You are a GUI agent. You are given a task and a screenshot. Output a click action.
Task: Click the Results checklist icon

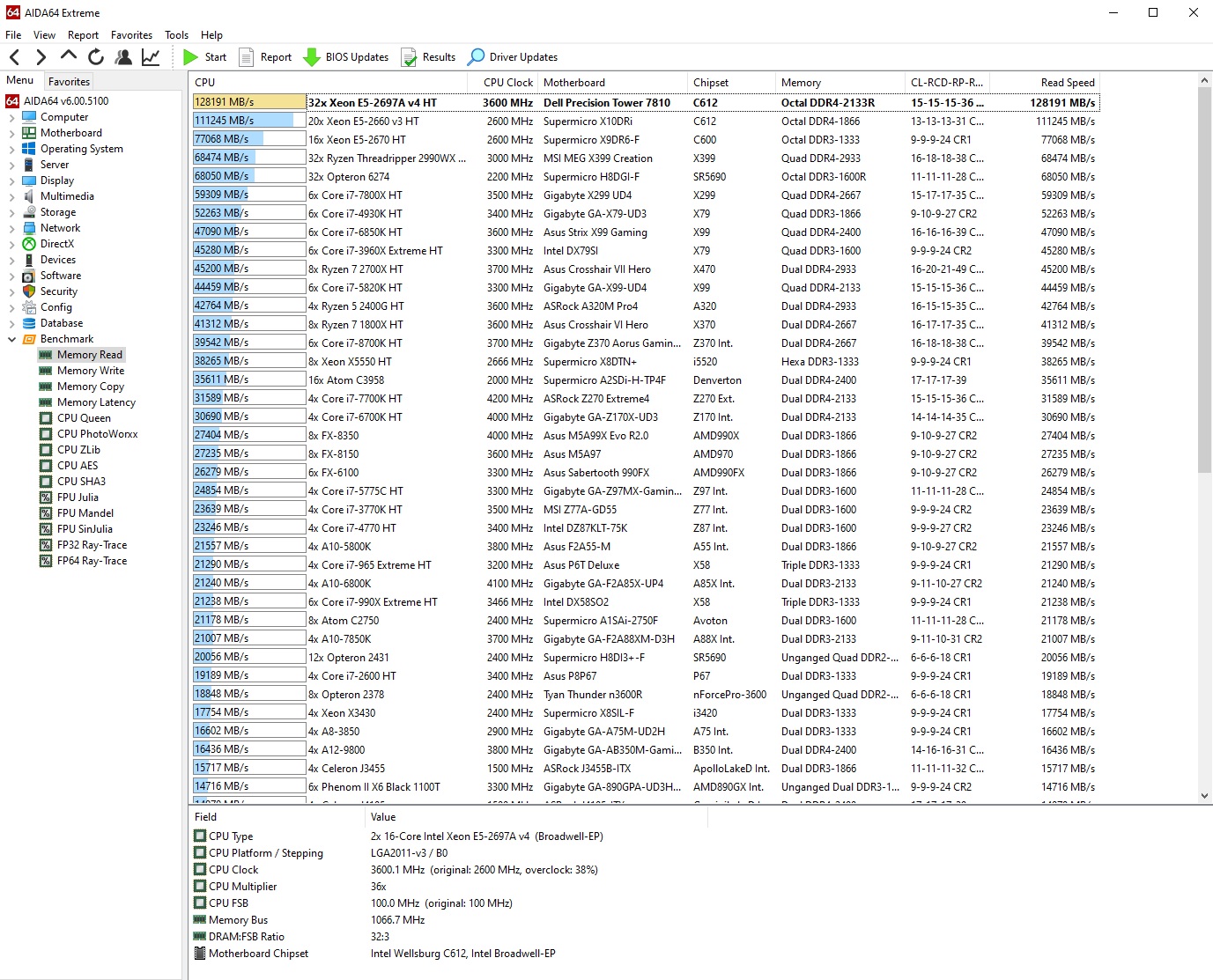point(409,57)
